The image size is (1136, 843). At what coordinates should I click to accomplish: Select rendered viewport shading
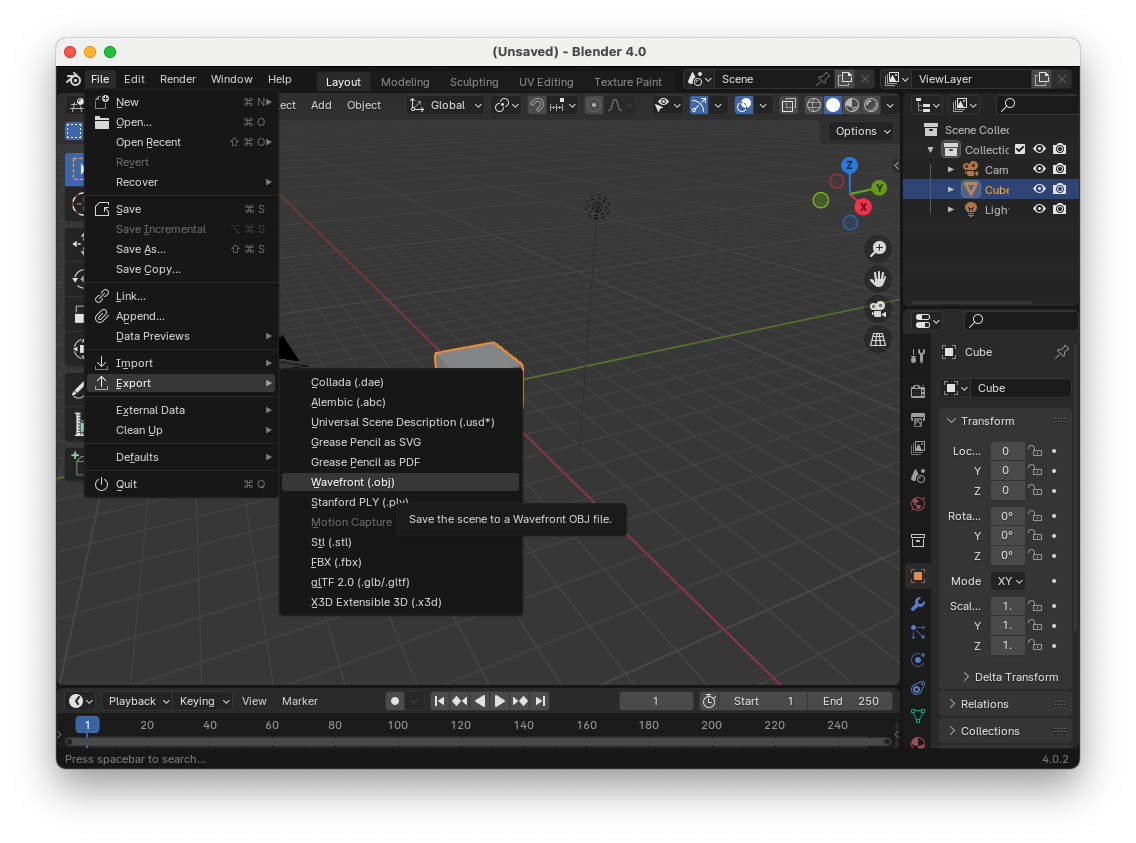click(872, 105)
